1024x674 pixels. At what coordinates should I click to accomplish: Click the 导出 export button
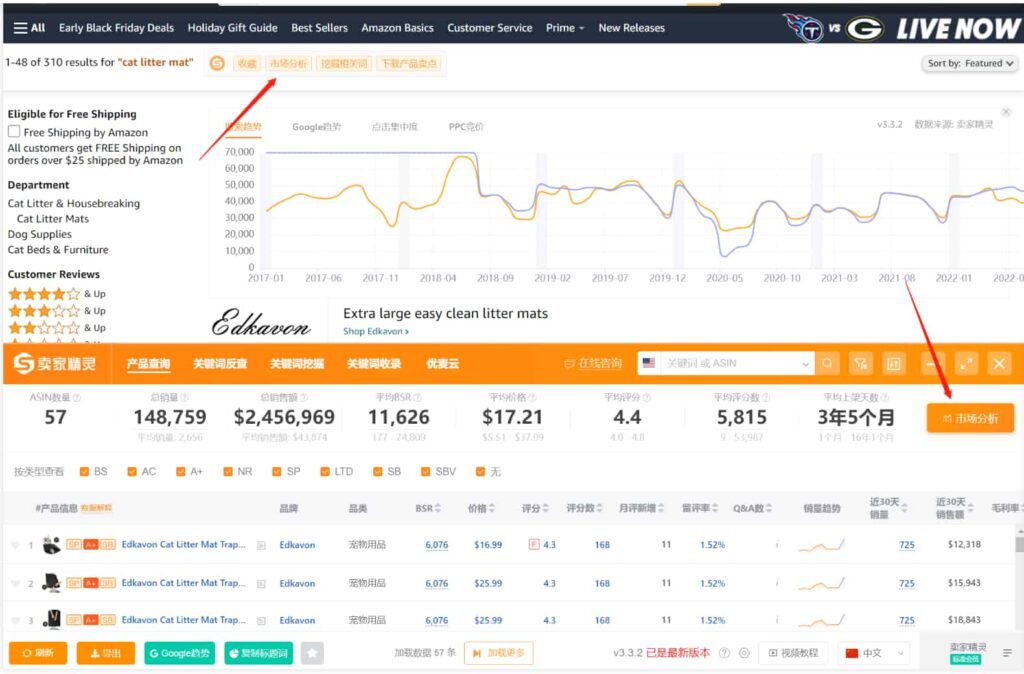pos(105,653)
